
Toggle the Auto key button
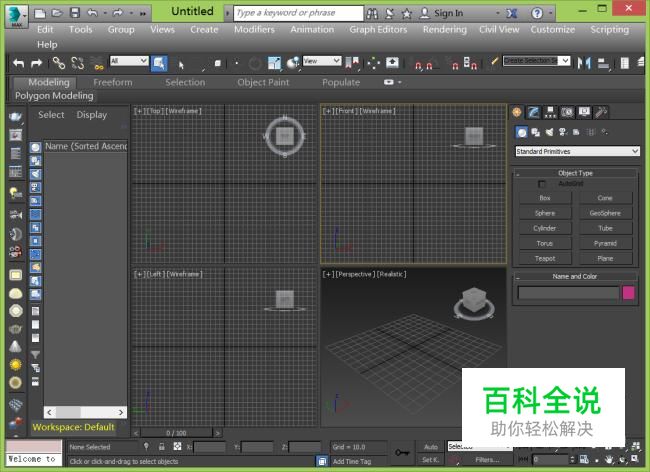[431, 447]
